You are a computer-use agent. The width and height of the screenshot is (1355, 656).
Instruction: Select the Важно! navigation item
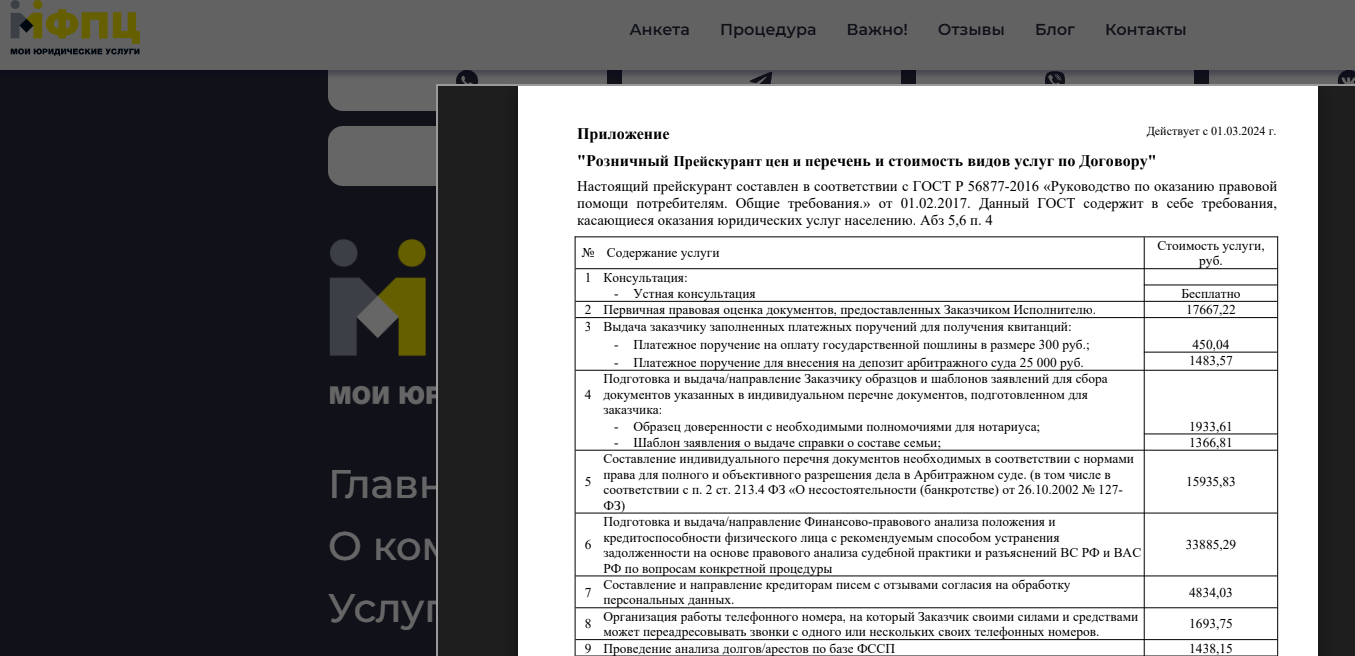pos(877,30)
